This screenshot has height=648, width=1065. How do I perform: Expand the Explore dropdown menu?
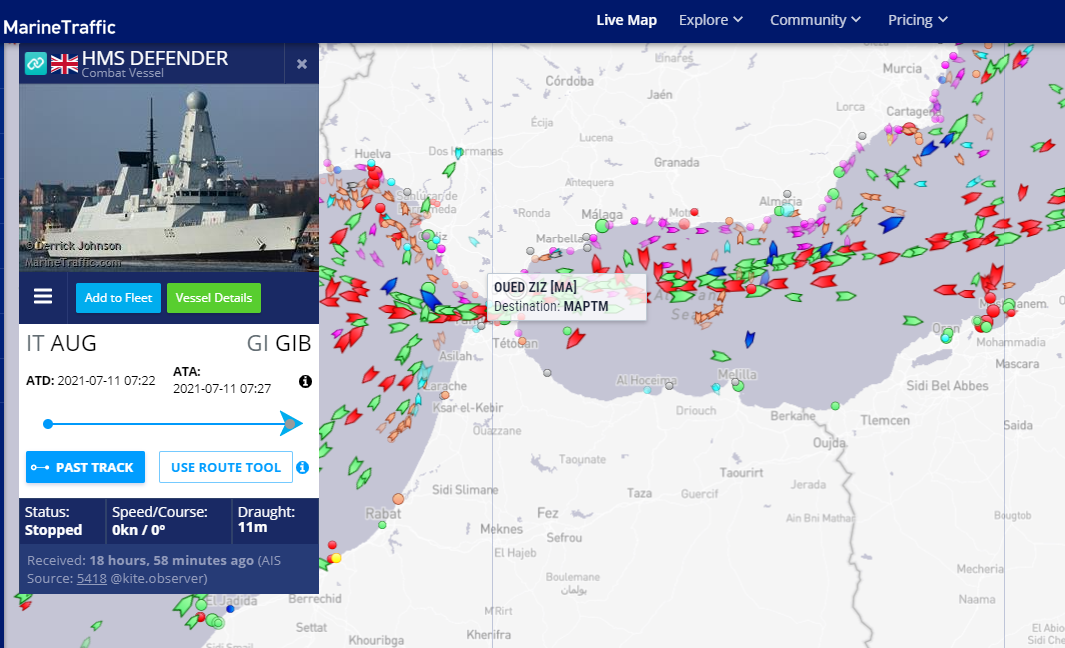pos(710,20)
